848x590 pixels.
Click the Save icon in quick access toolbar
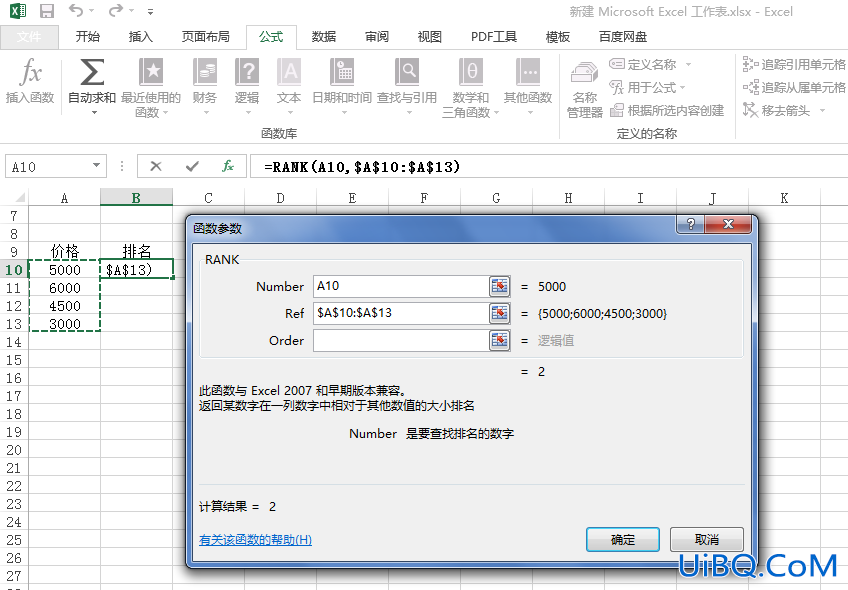tap(47, 11)
